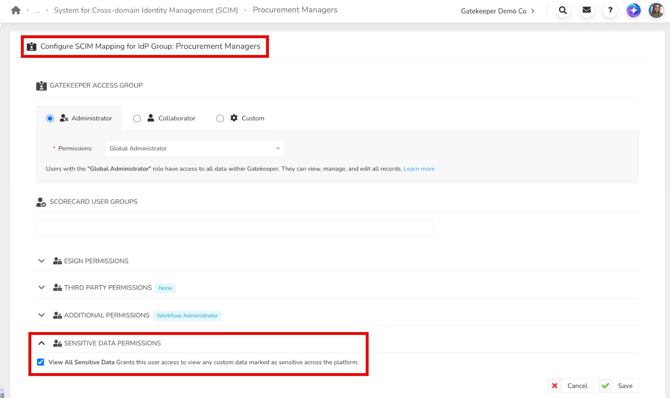The height and width of the screenshot is (398, 670).
Task: Click the Third Party Permissions users icon
Action: tap(57, 288)
